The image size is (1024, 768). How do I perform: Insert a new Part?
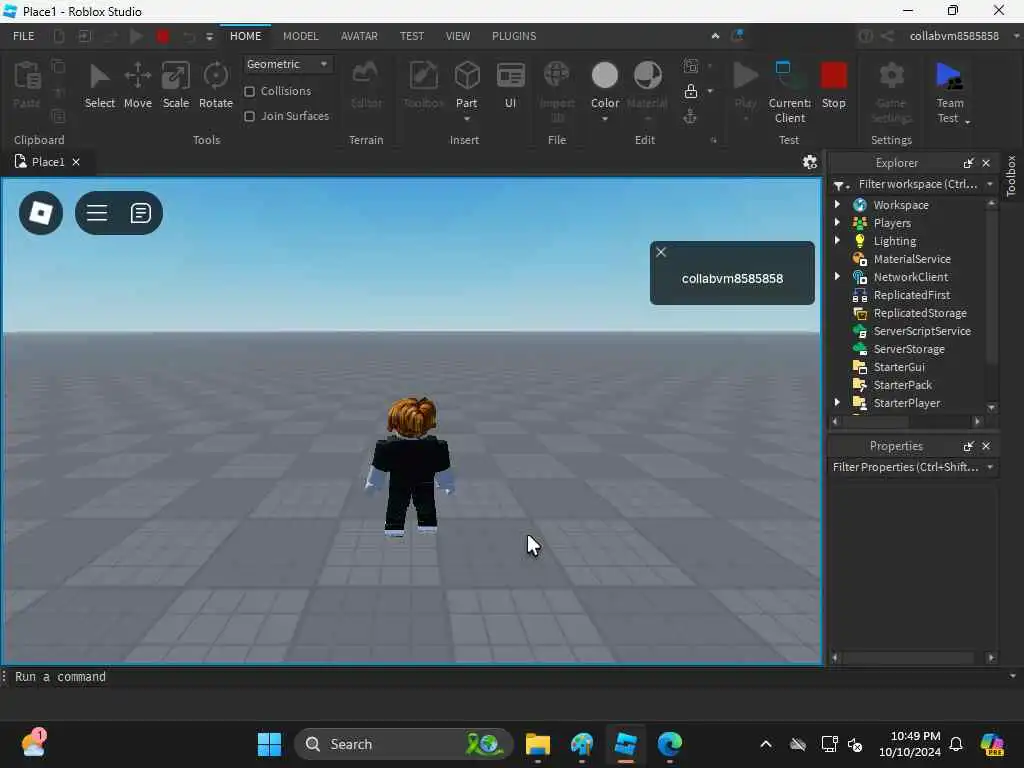coord(466,83)
